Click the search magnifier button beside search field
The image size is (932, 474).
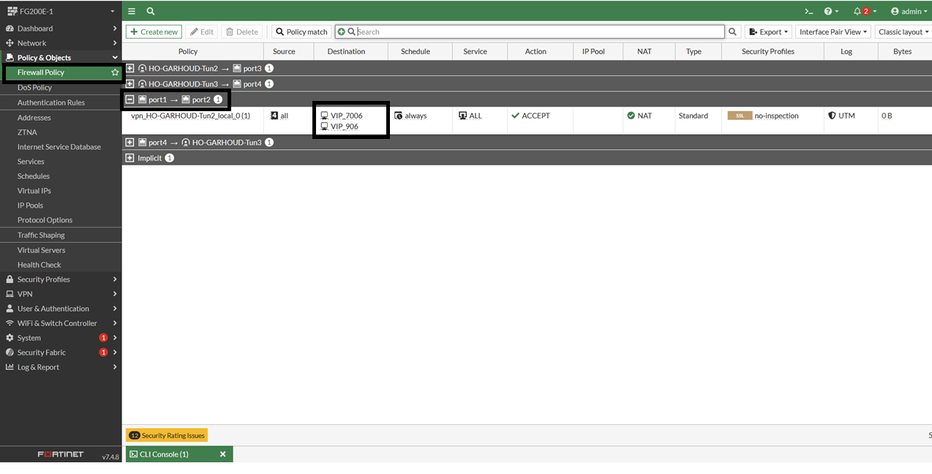(x=732, y=32)
